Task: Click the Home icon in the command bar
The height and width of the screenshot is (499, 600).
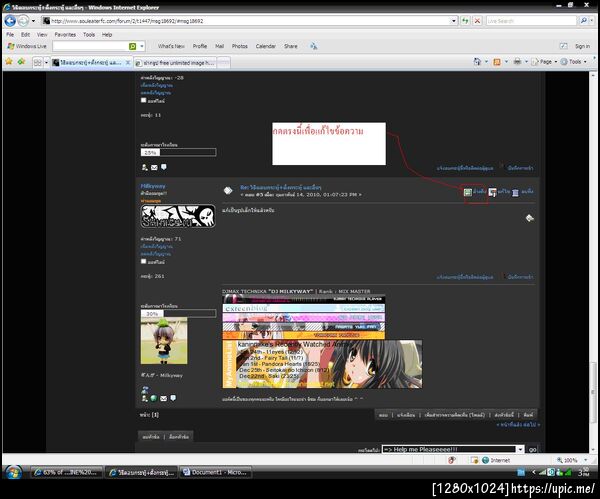Action: tap(478, 61)
